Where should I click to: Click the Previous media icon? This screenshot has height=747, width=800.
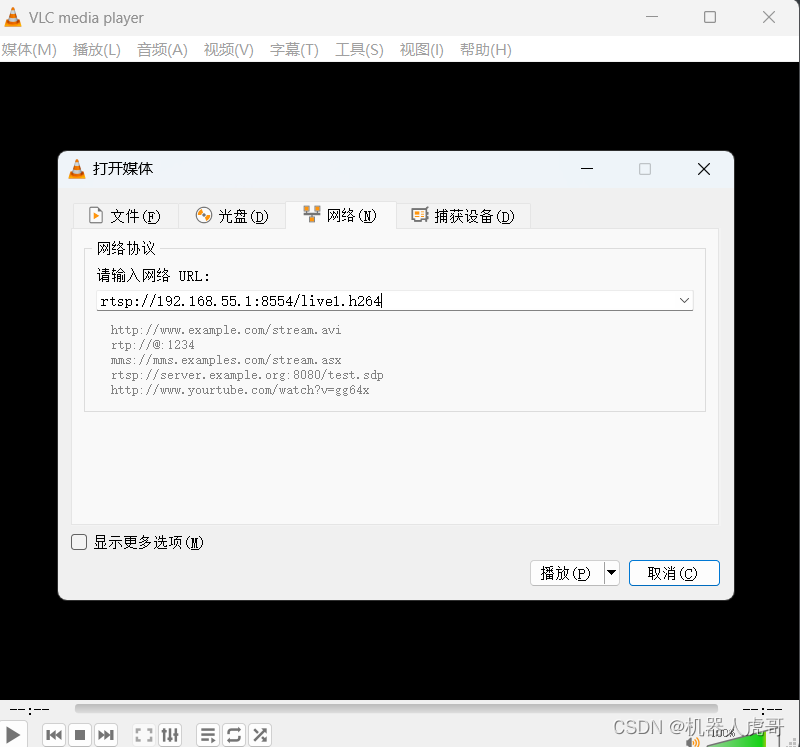(53, 734)
